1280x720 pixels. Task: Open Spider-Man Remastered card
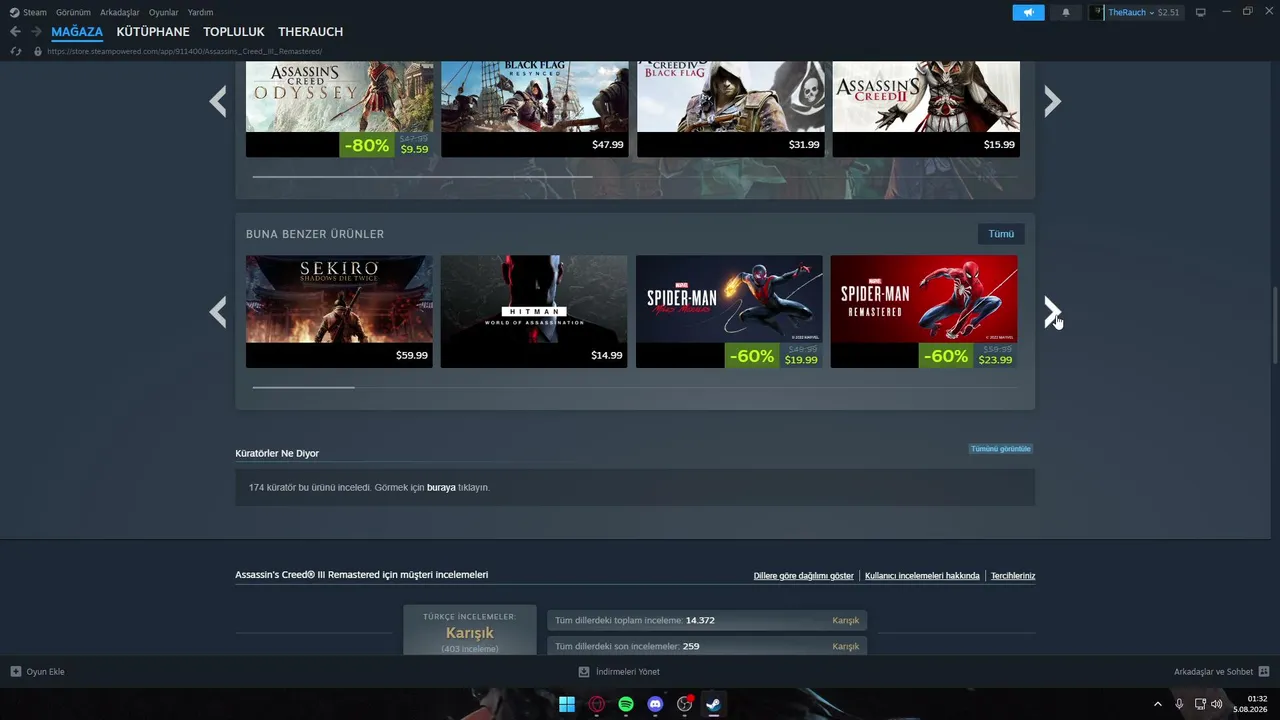[x=924, y=311]
